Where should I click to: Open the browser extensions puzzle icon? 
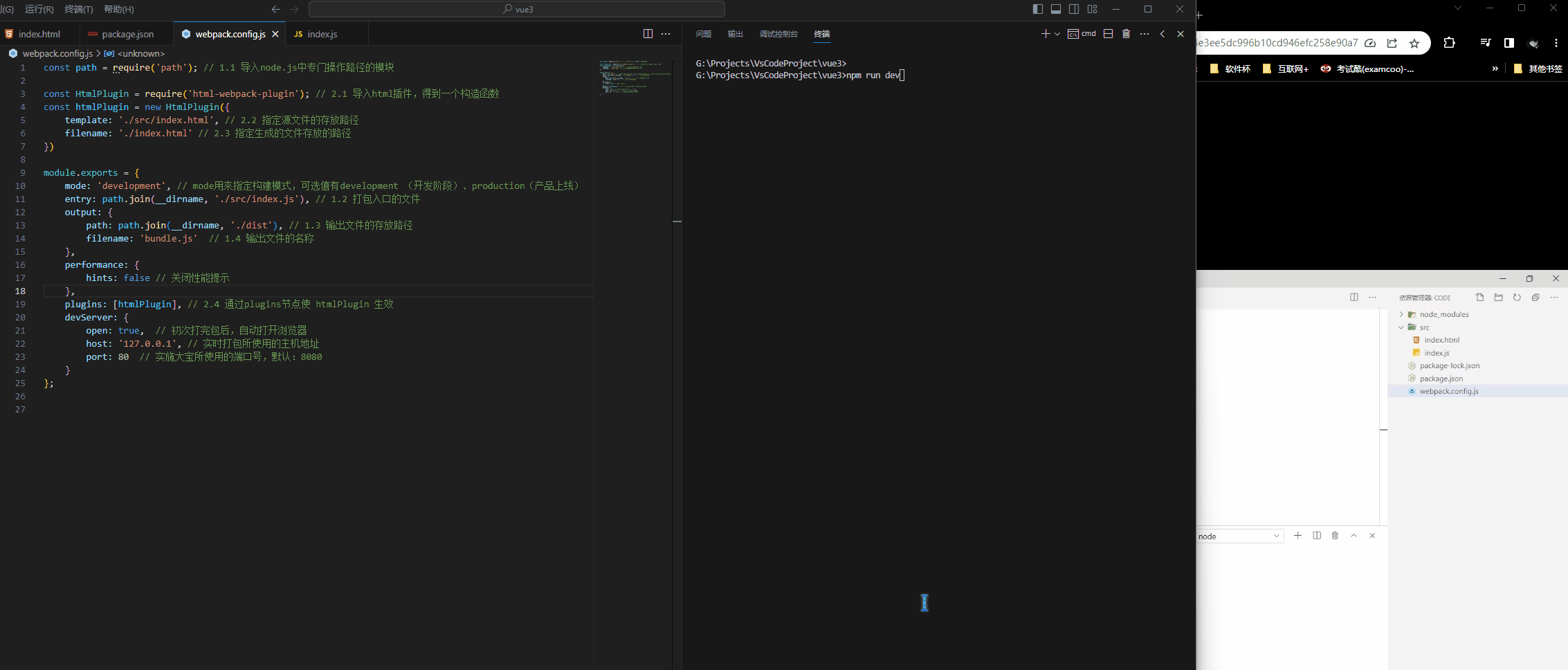(1450, 43)
